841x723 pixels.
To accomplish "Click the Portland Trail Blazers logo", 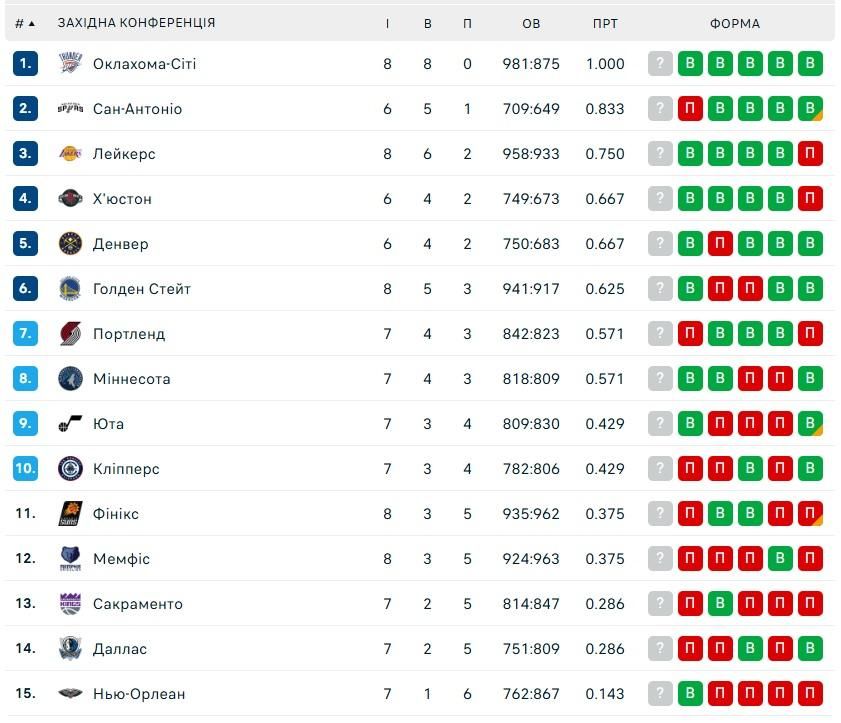I will (70, 334).
